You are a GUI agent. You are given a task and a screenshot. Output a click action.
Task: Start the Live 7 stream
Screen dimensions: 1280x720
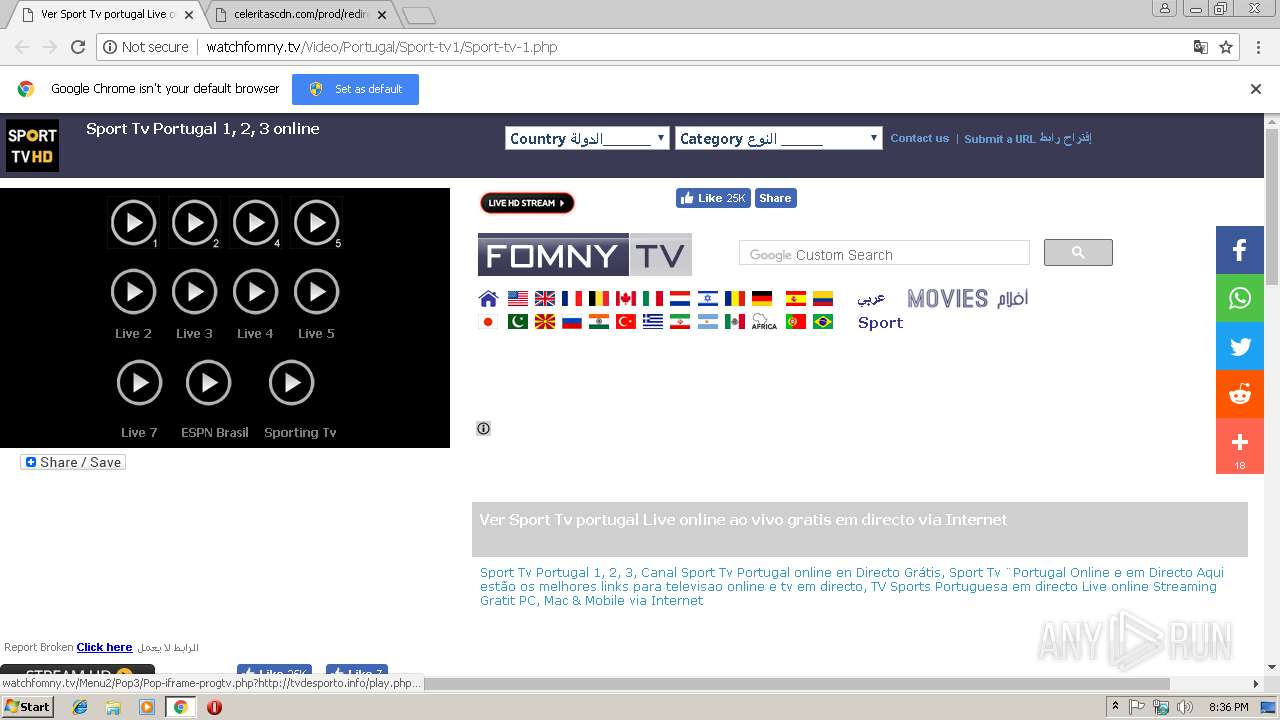tap(139, 383)
